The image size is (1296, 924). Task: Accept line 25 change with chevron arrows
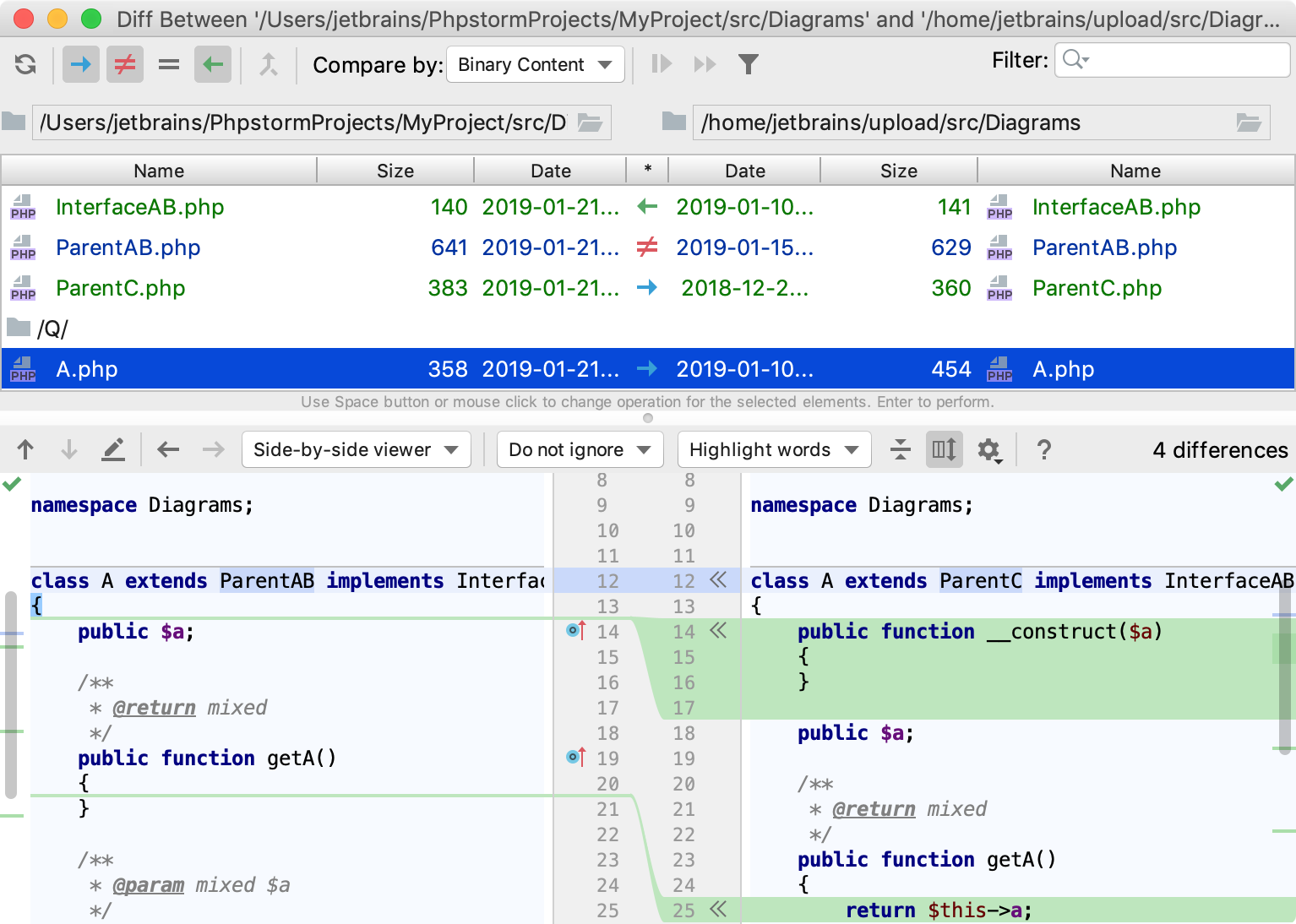pos(718,910)
